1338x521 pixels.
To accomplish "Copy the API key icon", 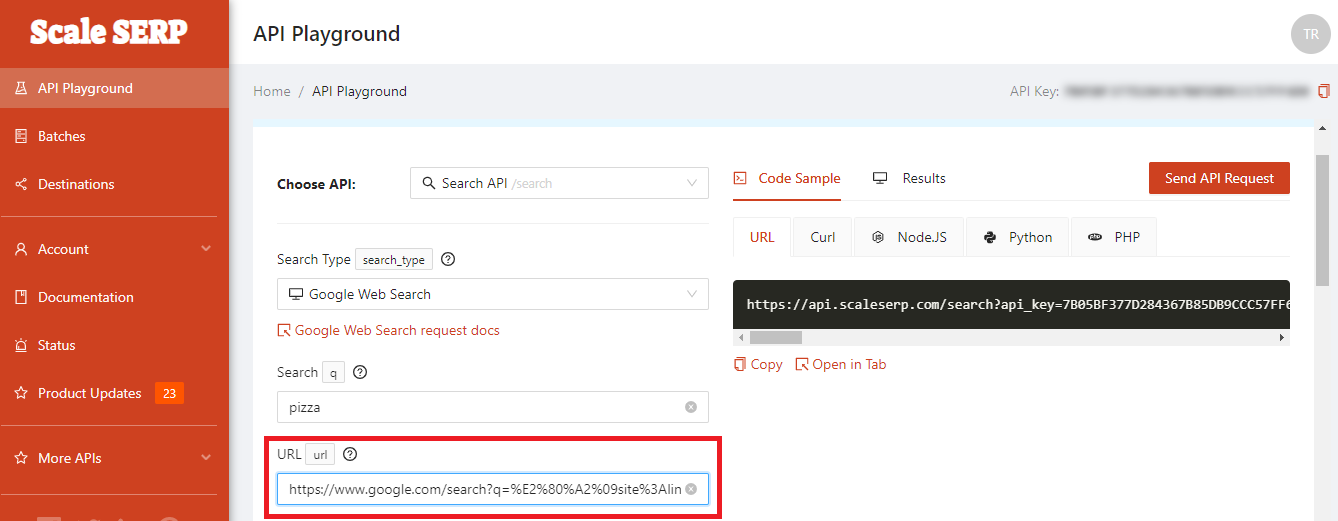I will coord(1324,91).
